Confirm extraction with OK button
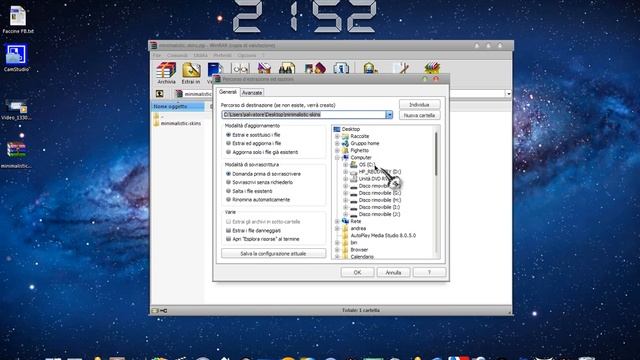Viewport: 640px width, 360px height. point(357,272)
